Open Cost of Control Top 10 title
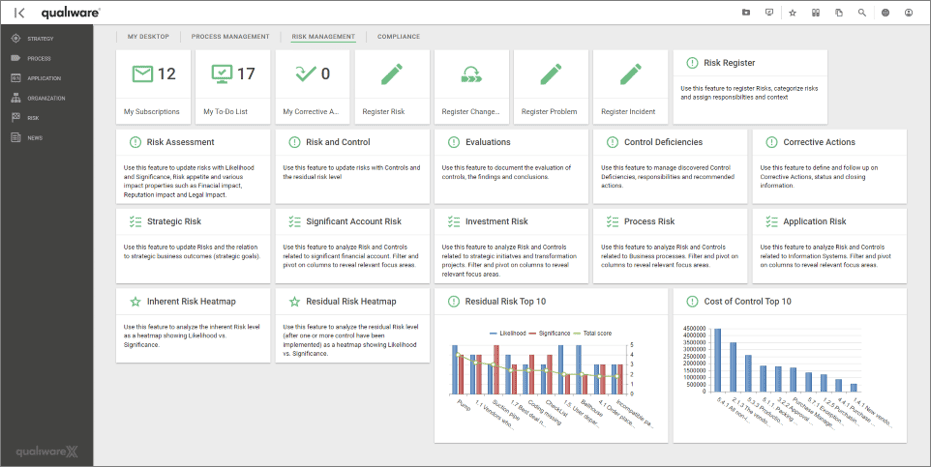Viewport: 931px width, 467px height. [748, 301]
